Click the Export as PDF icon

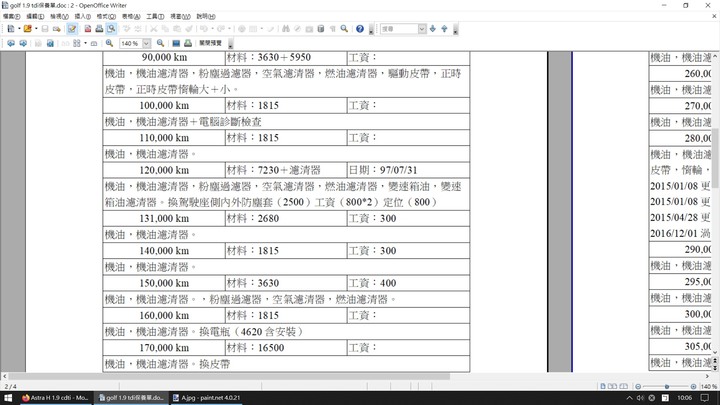pyautogui.click(x=88, y=29)
